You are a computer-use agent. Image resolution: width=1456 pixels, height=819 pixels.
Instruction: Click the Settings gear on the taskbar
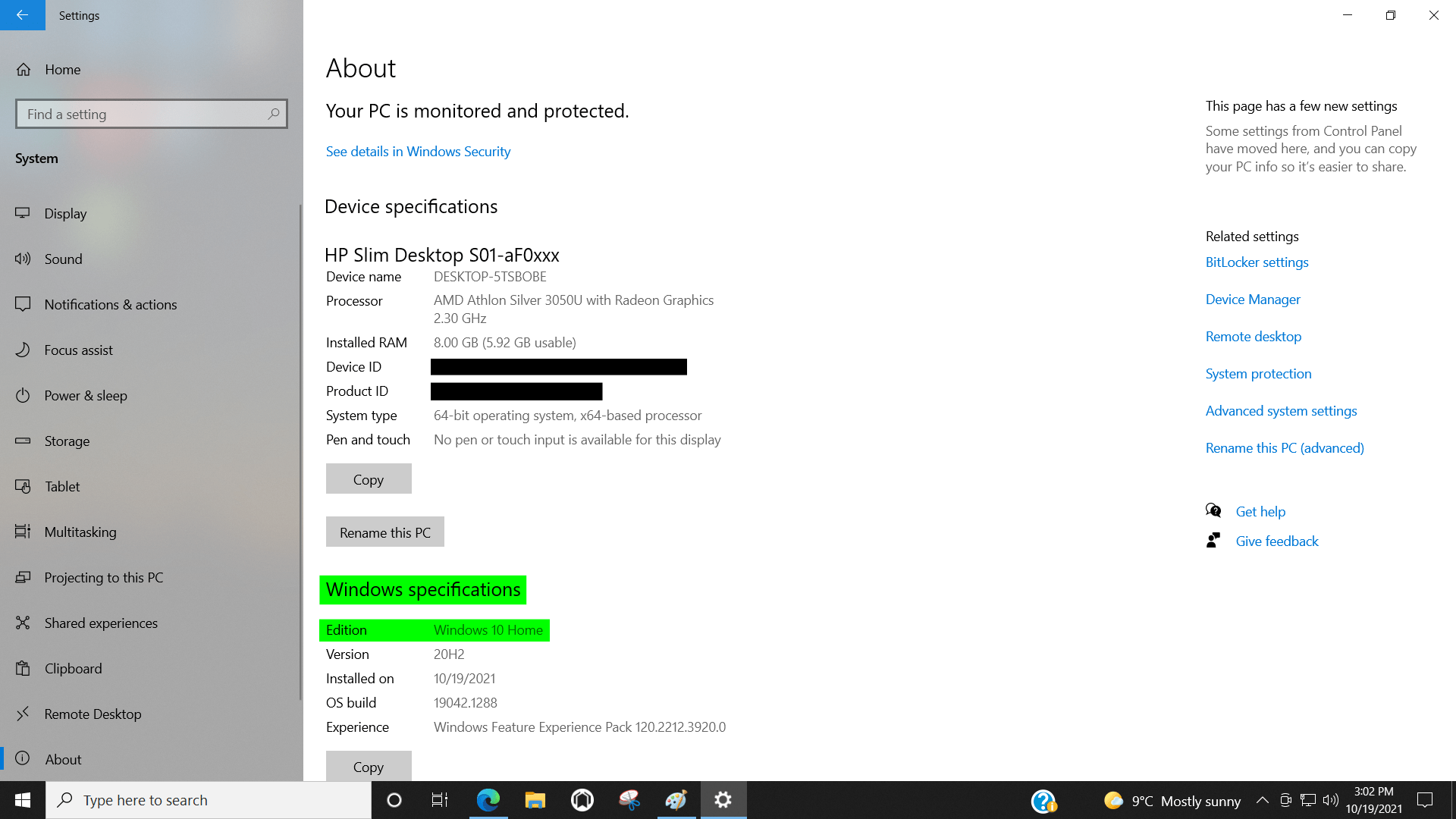click(x=723, y=800)
